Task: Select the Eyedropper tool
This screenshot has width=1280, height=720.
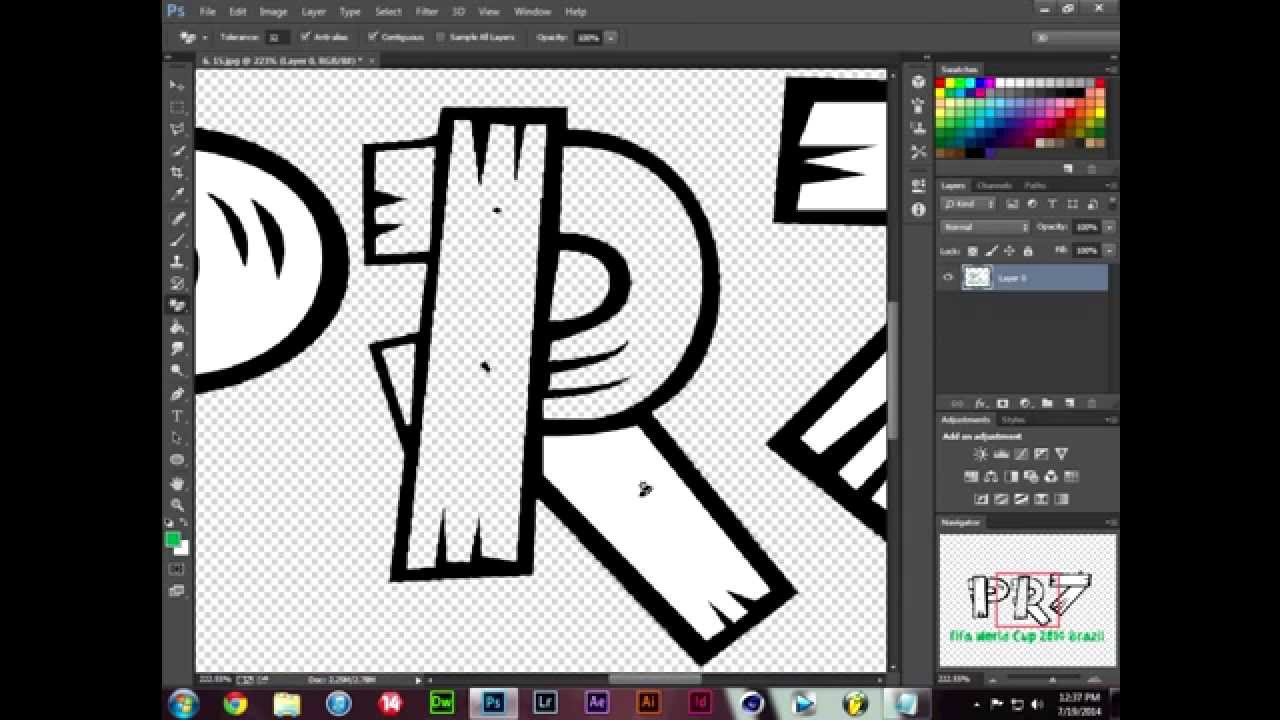Action: point(177,195)
